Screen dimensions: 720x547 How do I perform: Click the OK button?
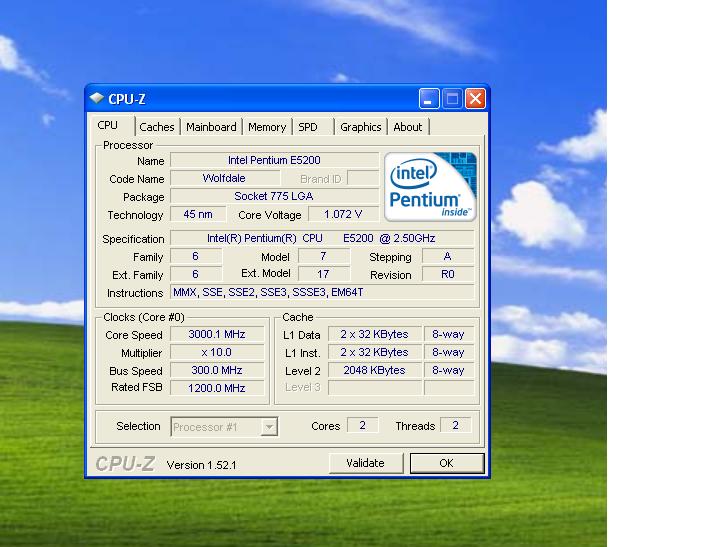[447, 463]
